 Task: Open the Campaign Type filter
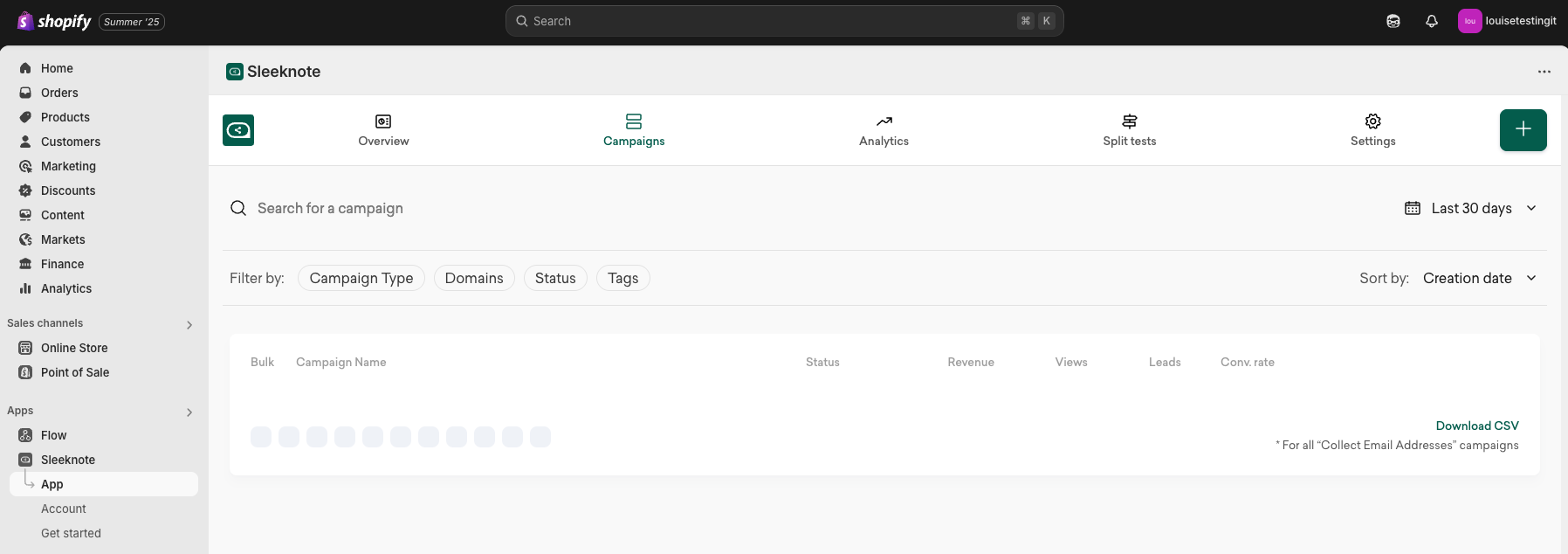361,278
